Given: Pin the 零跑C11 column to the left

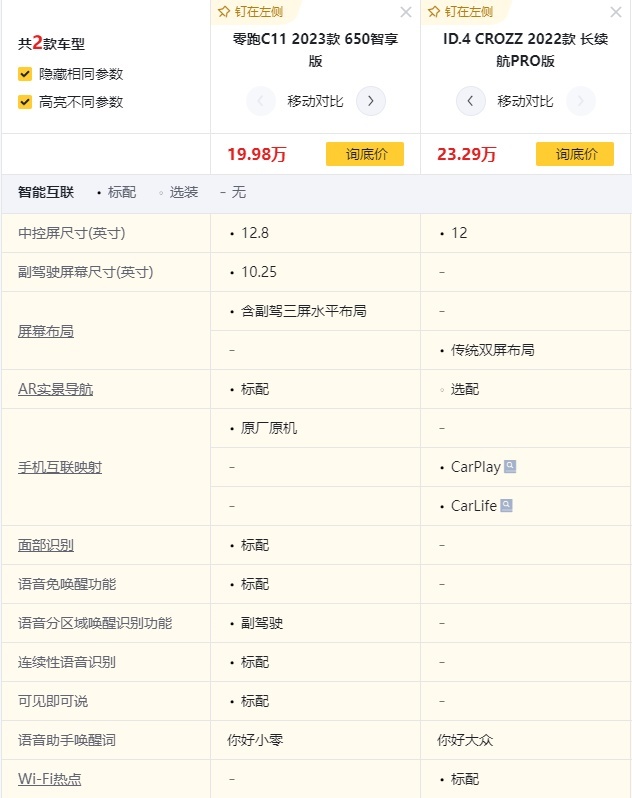Looking at the screenshot, I should 250,12.
